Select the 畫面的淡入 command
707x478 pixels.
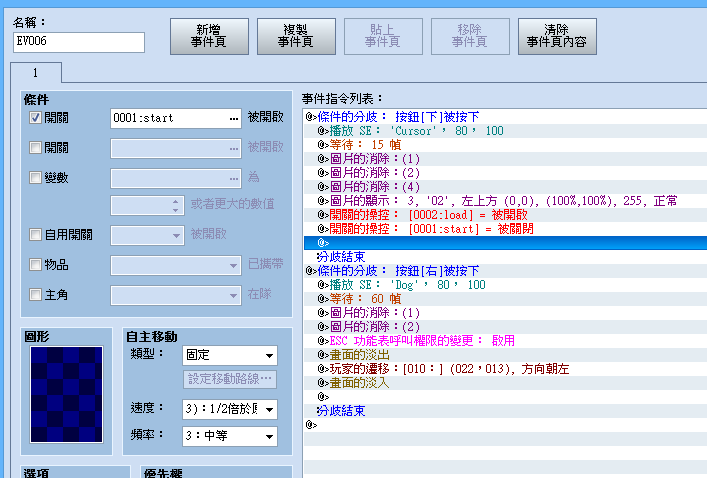pyautogui.click(x=505, y=383)
